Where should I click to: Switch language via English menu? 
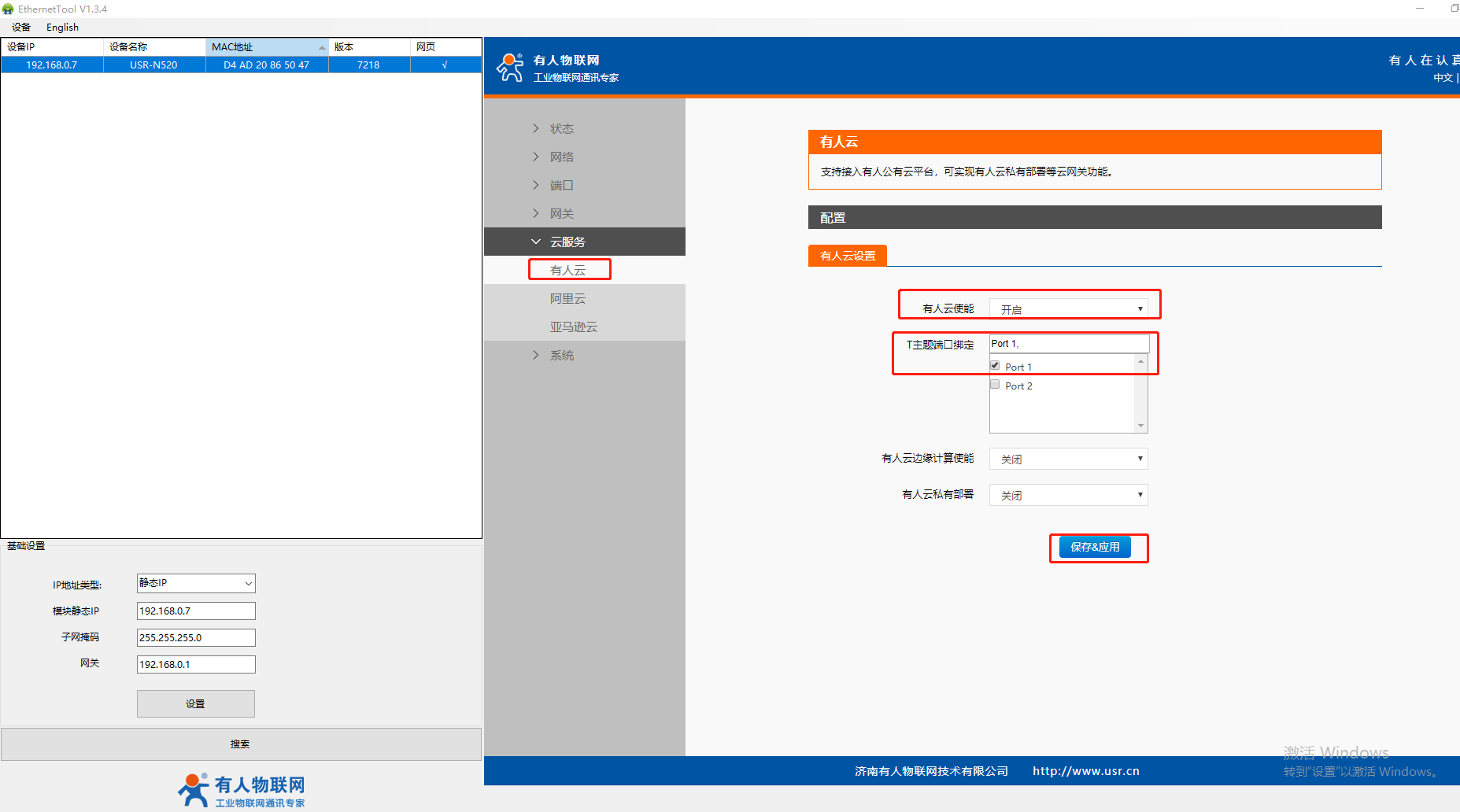[62, 27]
